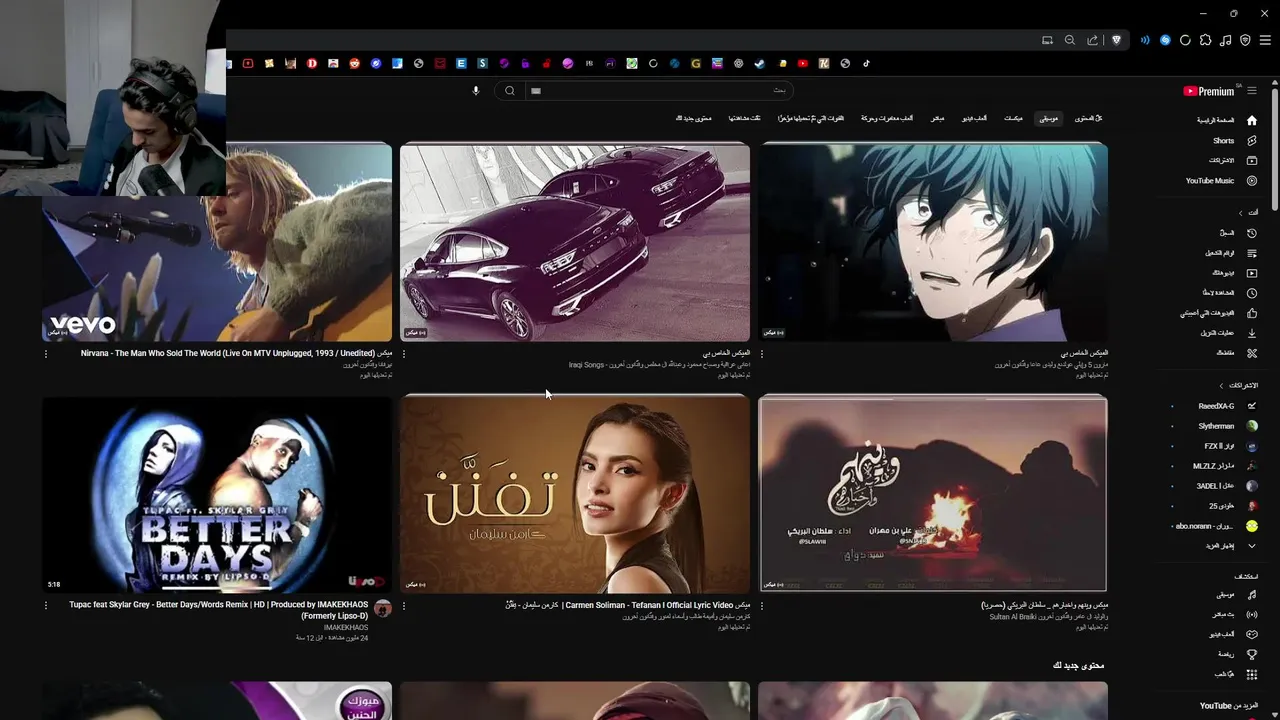Image resolution: width=1280 pixels, height=720 pixels.
Task: Open options menu for anime thumbnail mix
Action: [762, 353]
